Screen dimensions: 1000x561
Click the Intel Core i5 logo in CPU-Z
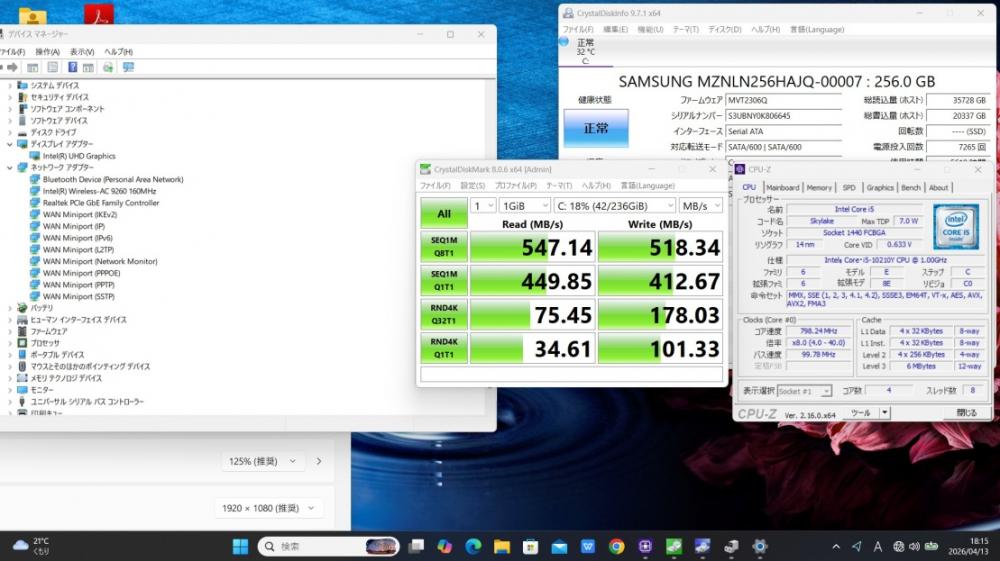[x=955, y=226]
